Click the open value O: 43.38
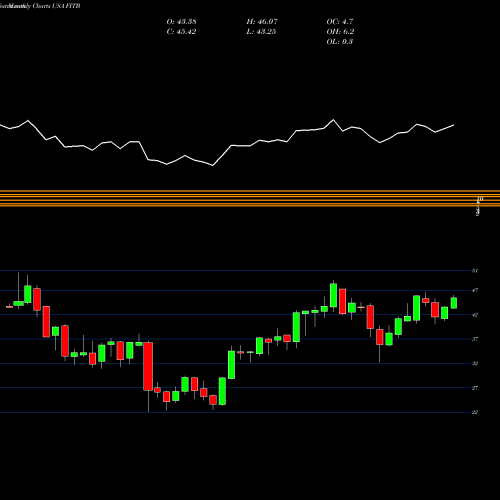 [181, 22]
